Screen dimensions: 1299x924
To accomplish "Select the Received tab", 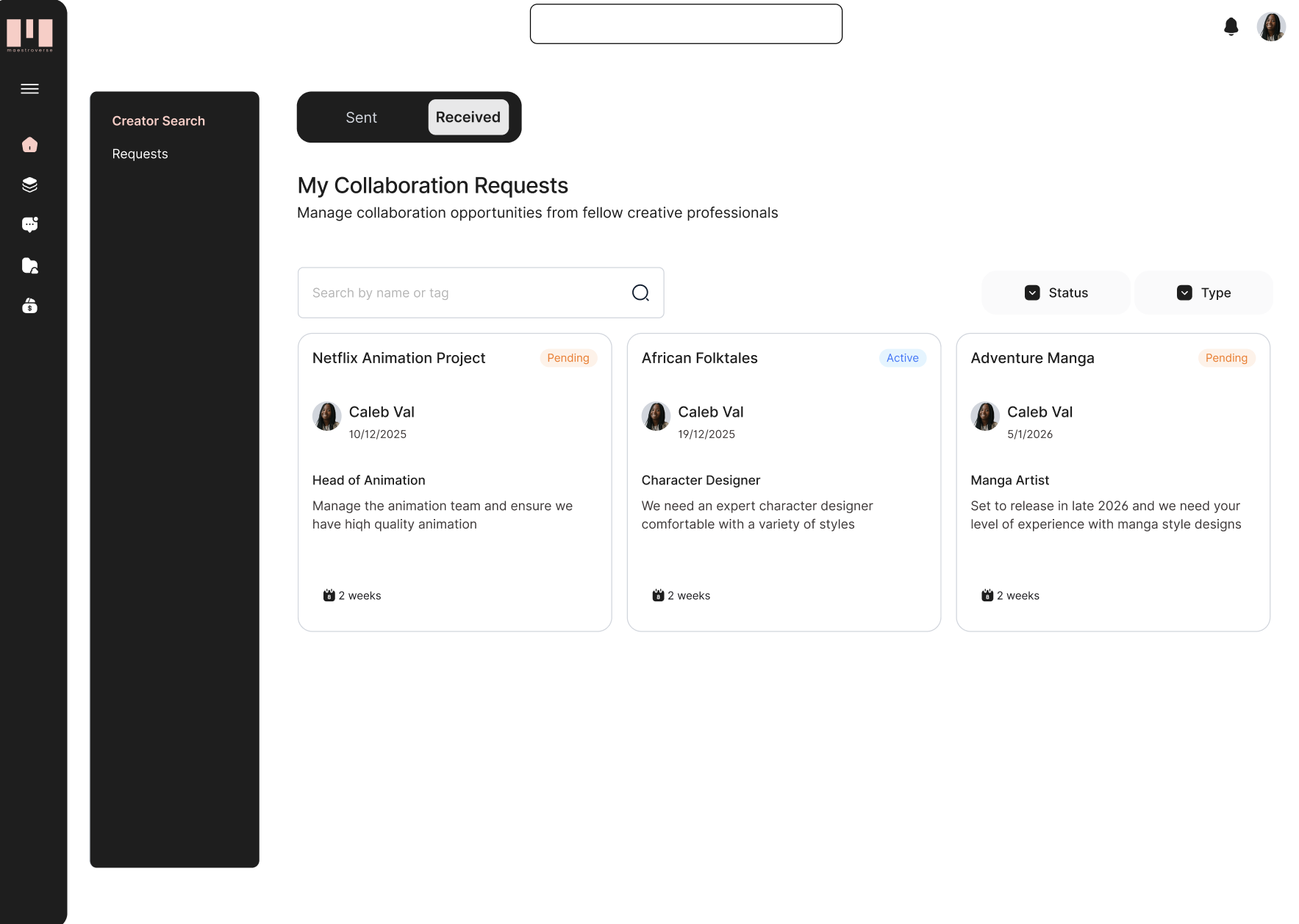I will [x=468, y=117].
